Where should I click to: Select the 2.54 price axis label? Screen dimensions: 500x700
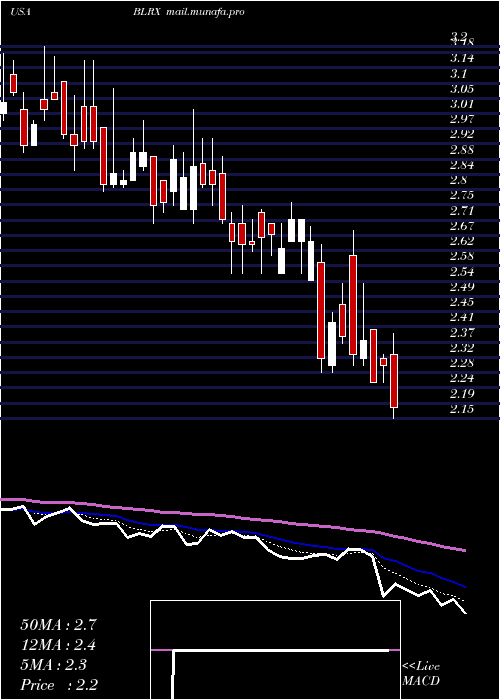(x=462, y=272)
